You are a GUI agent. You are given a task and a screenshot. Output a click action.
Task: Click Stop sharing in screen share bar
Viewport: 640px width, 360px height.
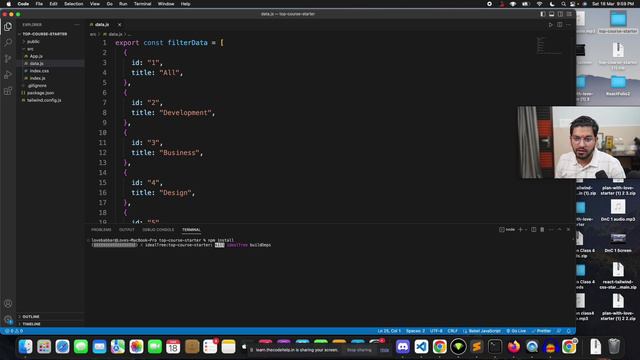[359, 350]
